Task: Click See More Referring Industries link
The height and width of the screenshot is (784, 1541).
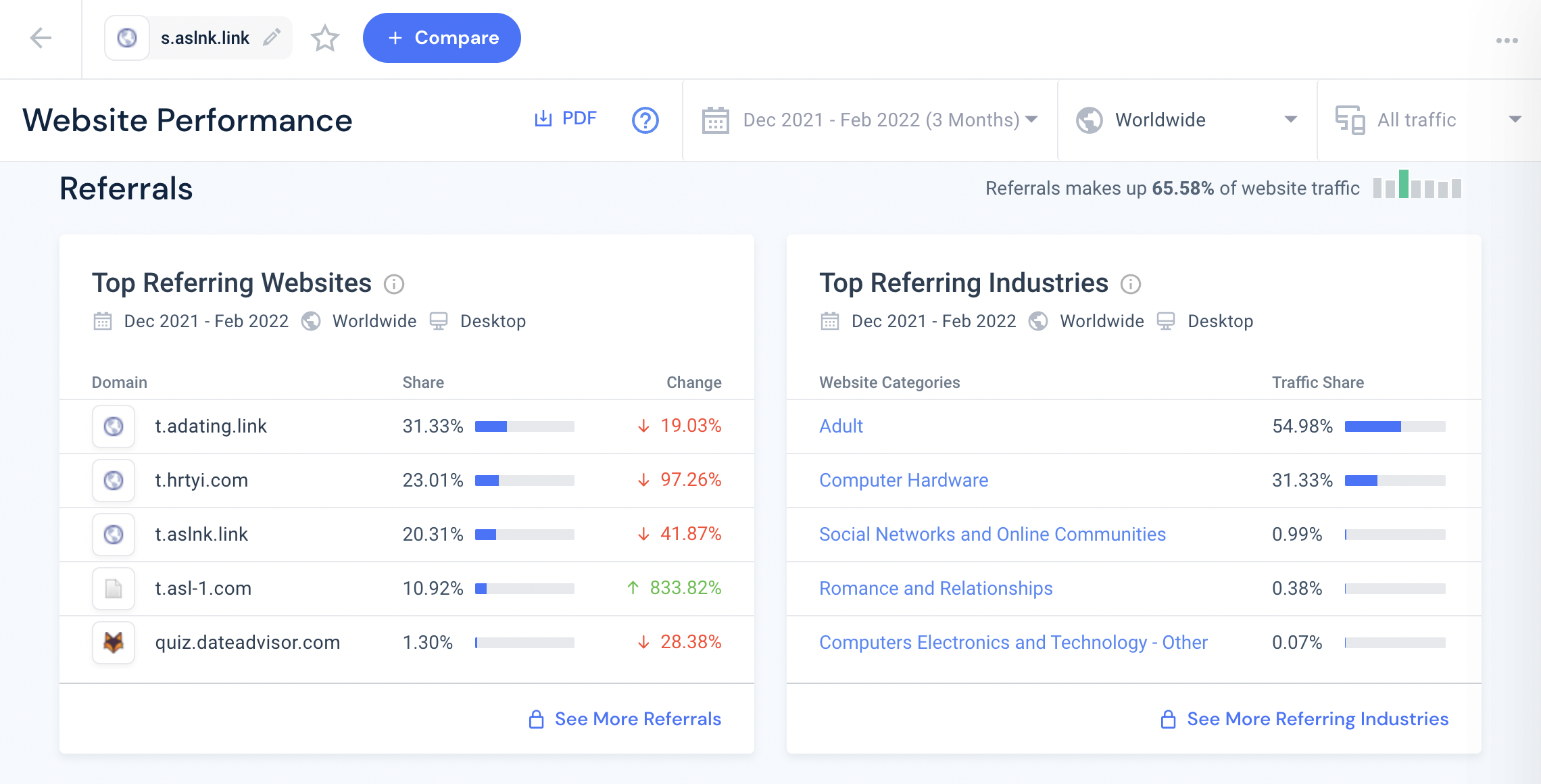Action: click(x=1318, y=719)
